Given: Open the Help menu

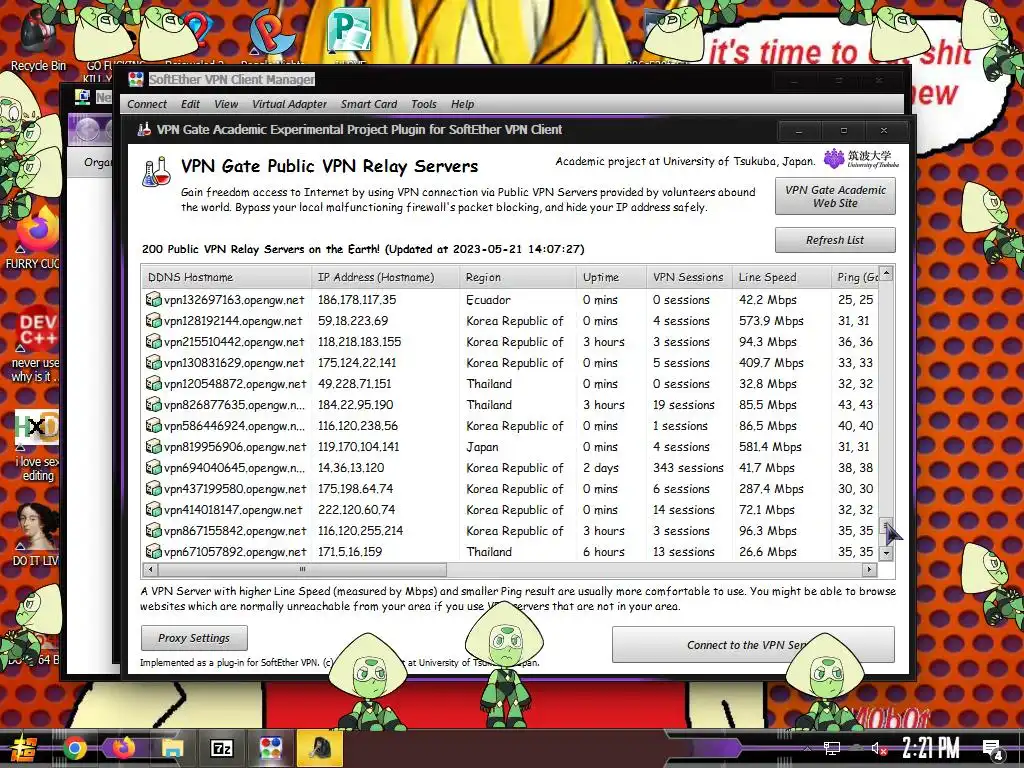Looking at the screenshot, I should pyautogui.click(x=462, y=104).
